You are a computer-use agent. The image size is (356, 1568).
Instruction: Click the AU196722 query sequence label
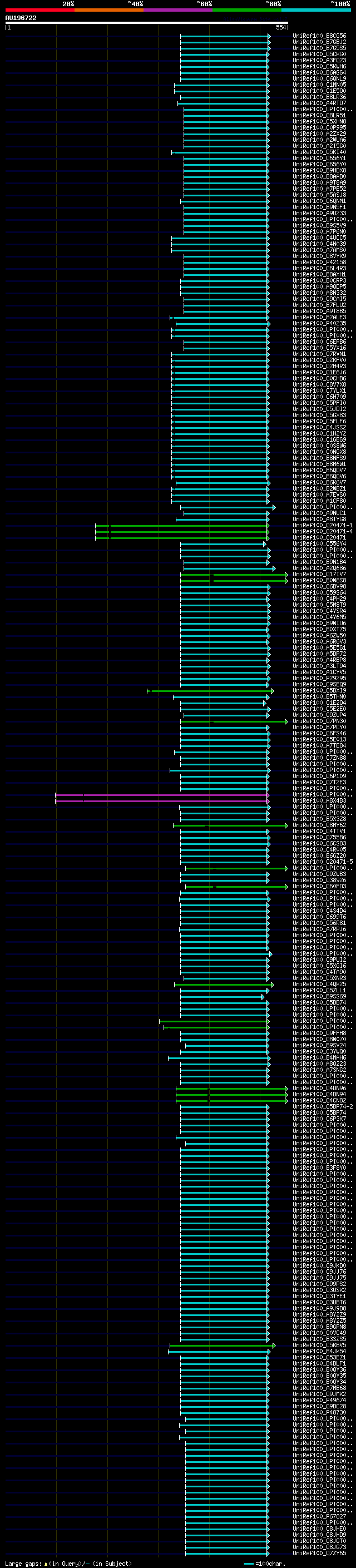tap(21, 18)
